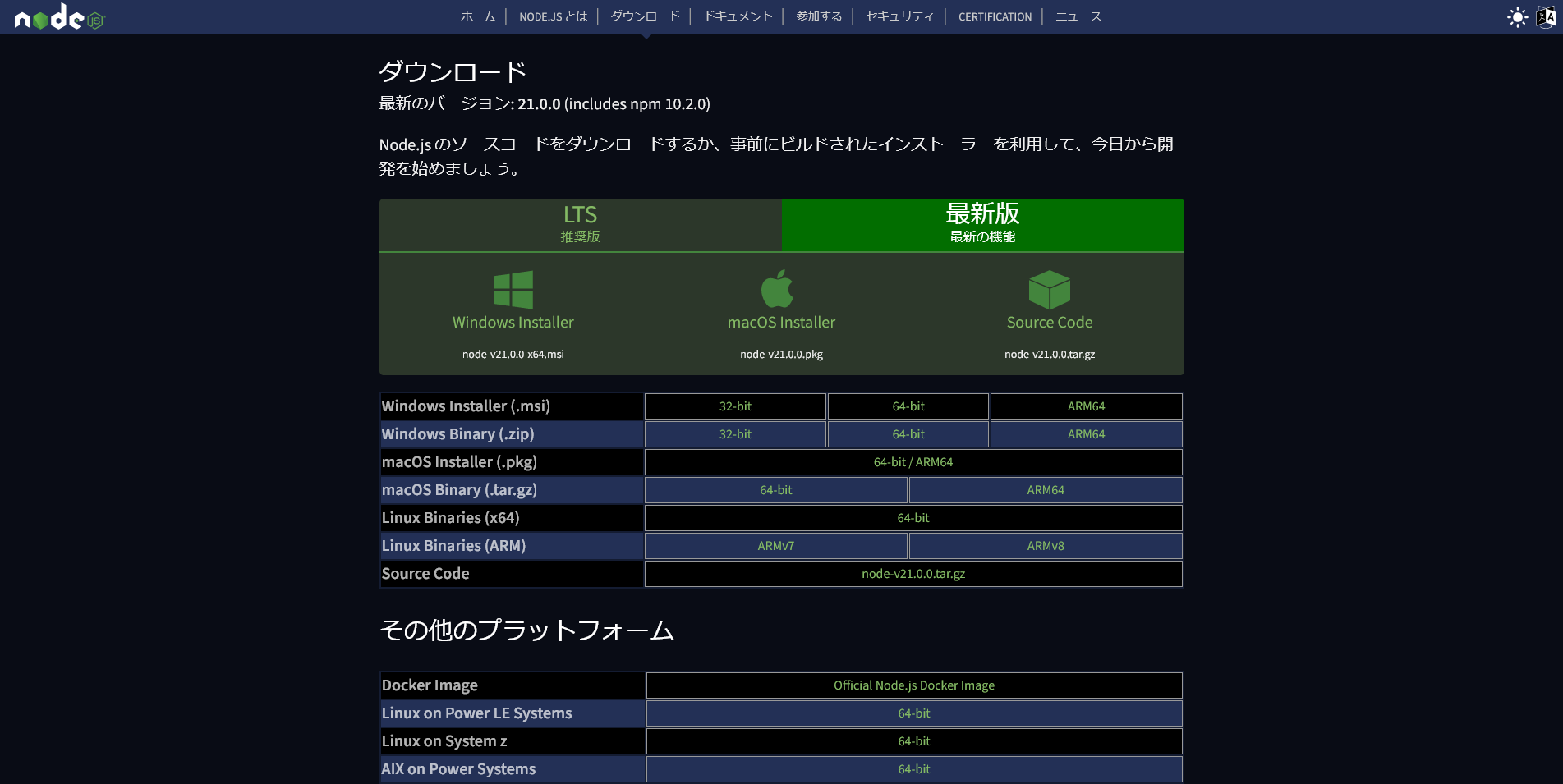
Task: Open the ニュース menu item
Action: coord(1078,16)
